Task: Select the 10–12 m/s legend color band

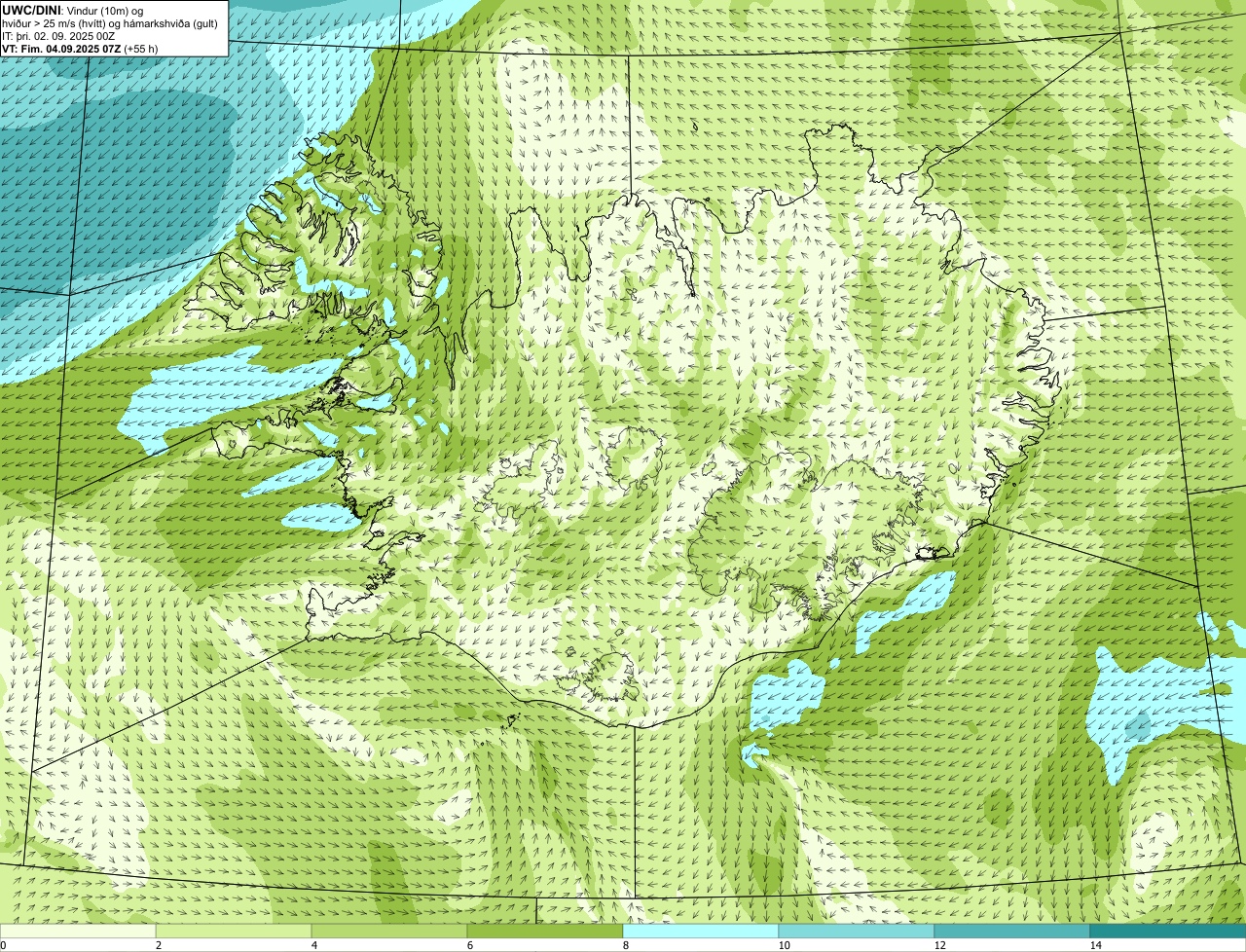Action: click(857, 931)
